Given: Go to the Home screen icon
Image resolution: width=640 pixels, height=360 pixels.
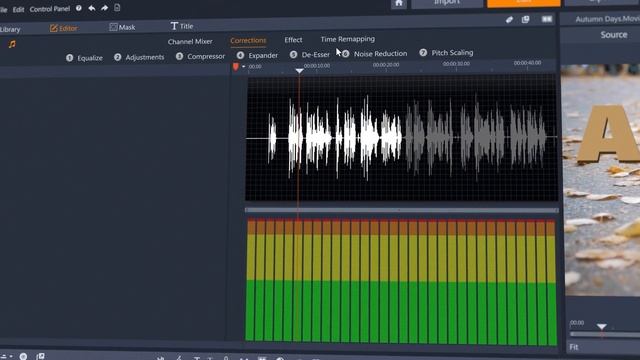Looking at the screenshot, I should point(399,3).
